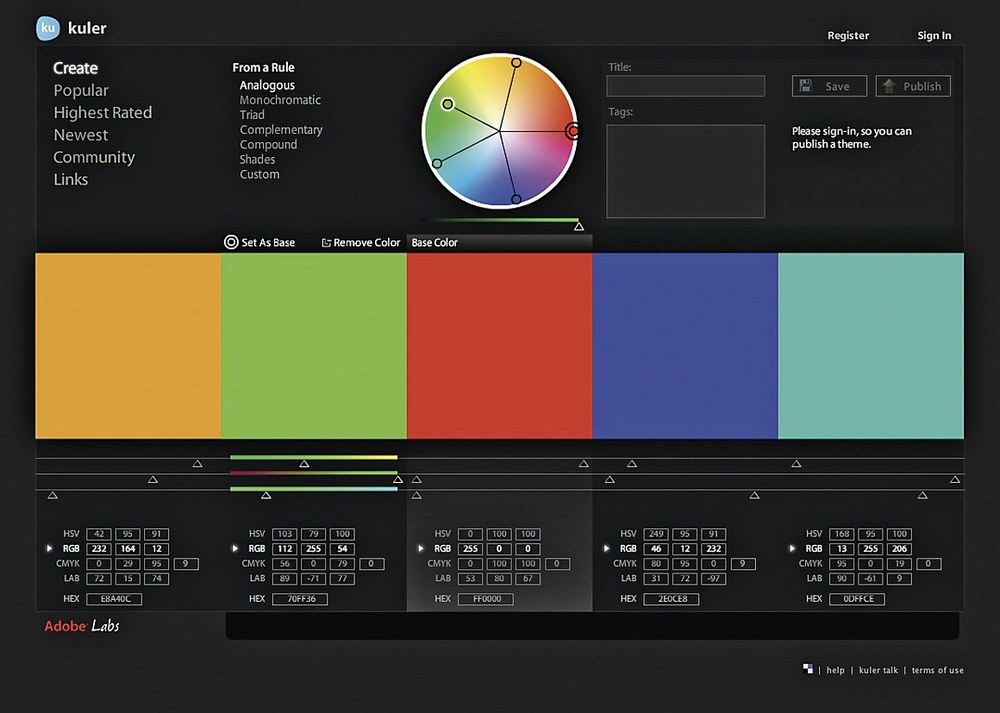This screenshot has width=1000, height=713.
Task: Select the green color swatch
Action: tap(313, 345)
